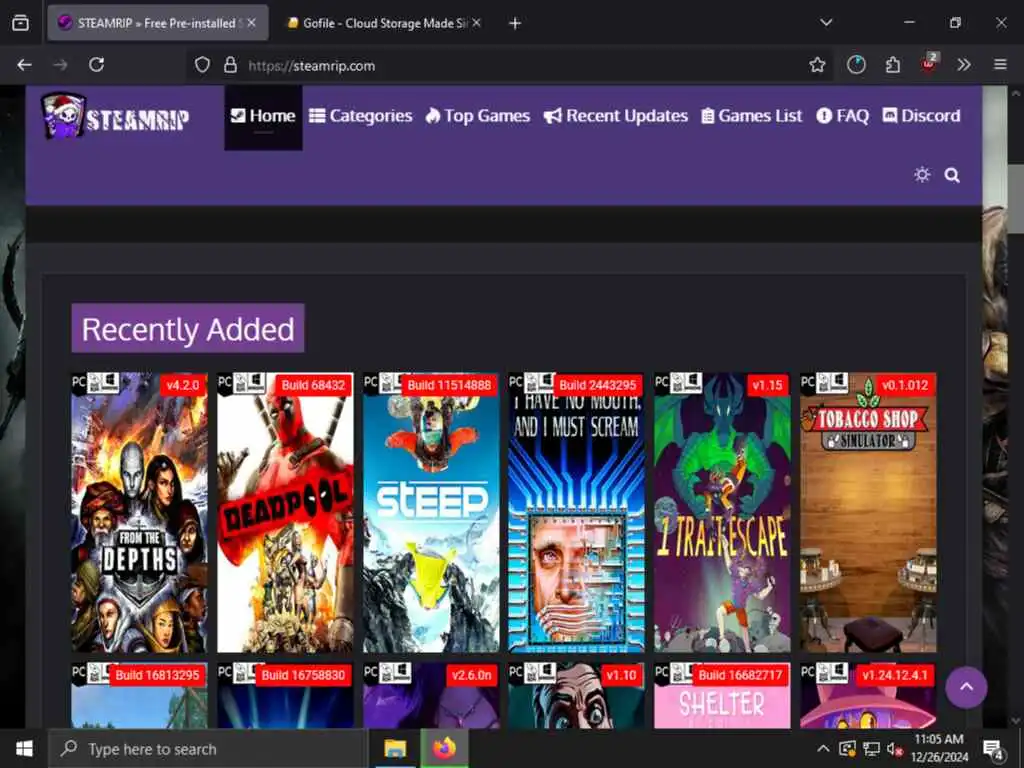Open the FAQ page
This screenshot has height=768, width=1024.
point(842,116)
